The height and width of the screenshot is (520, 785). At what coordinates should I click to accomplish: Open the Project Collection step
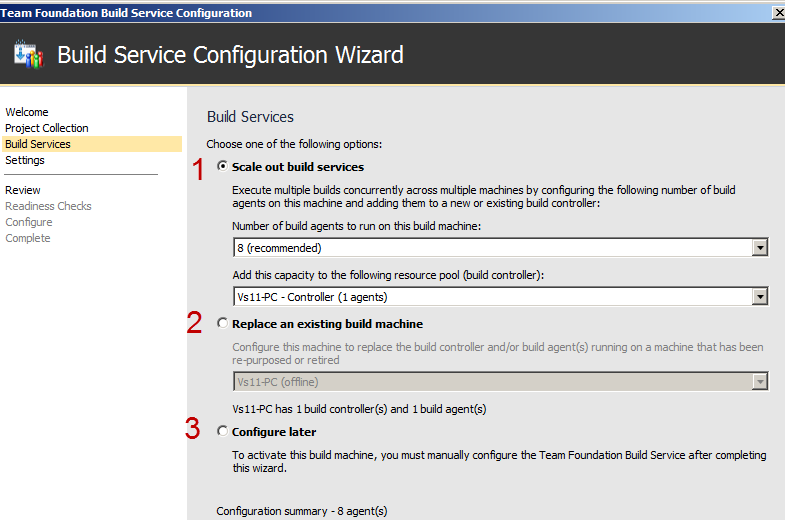(x=47, y=128)
